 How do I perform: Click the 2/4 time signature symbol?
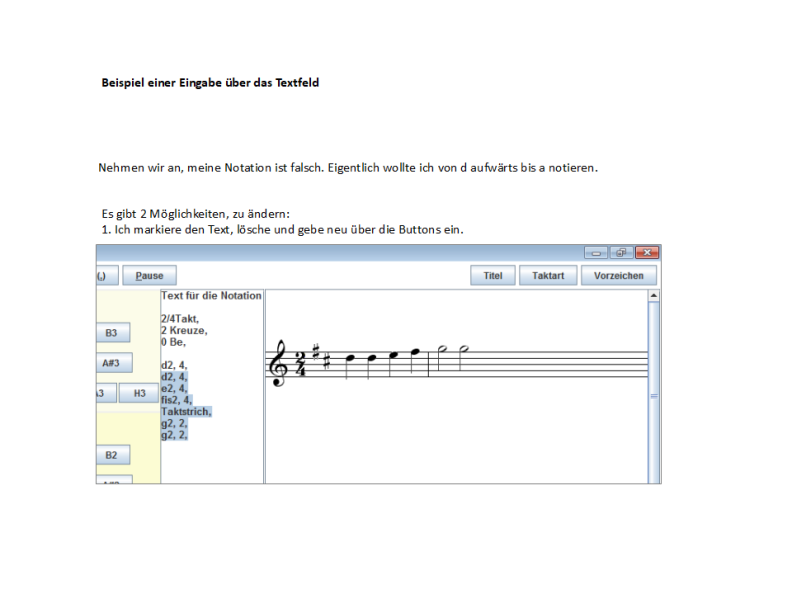300,365
